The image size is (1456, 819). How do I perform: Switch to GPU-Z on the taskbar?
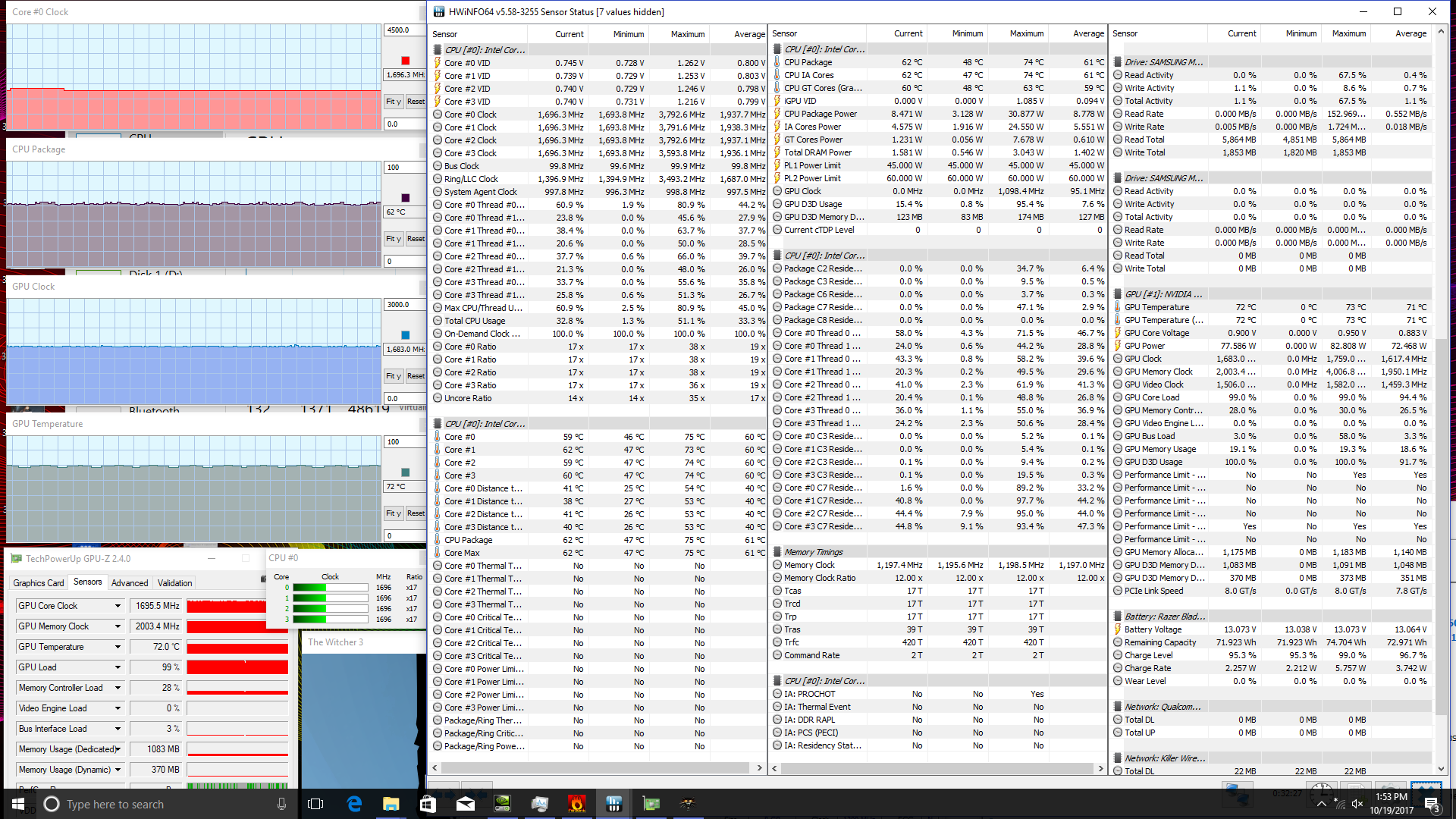[x=651, y=804]
